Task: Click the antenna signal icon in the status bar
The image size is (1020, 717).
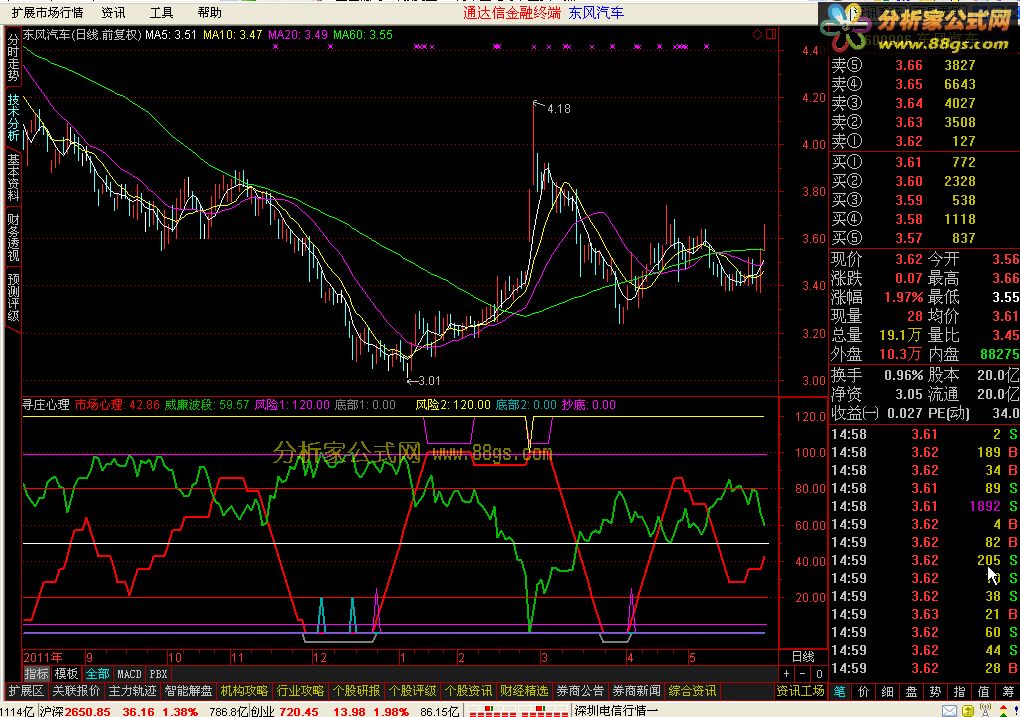Action: [x=985, y=711]
